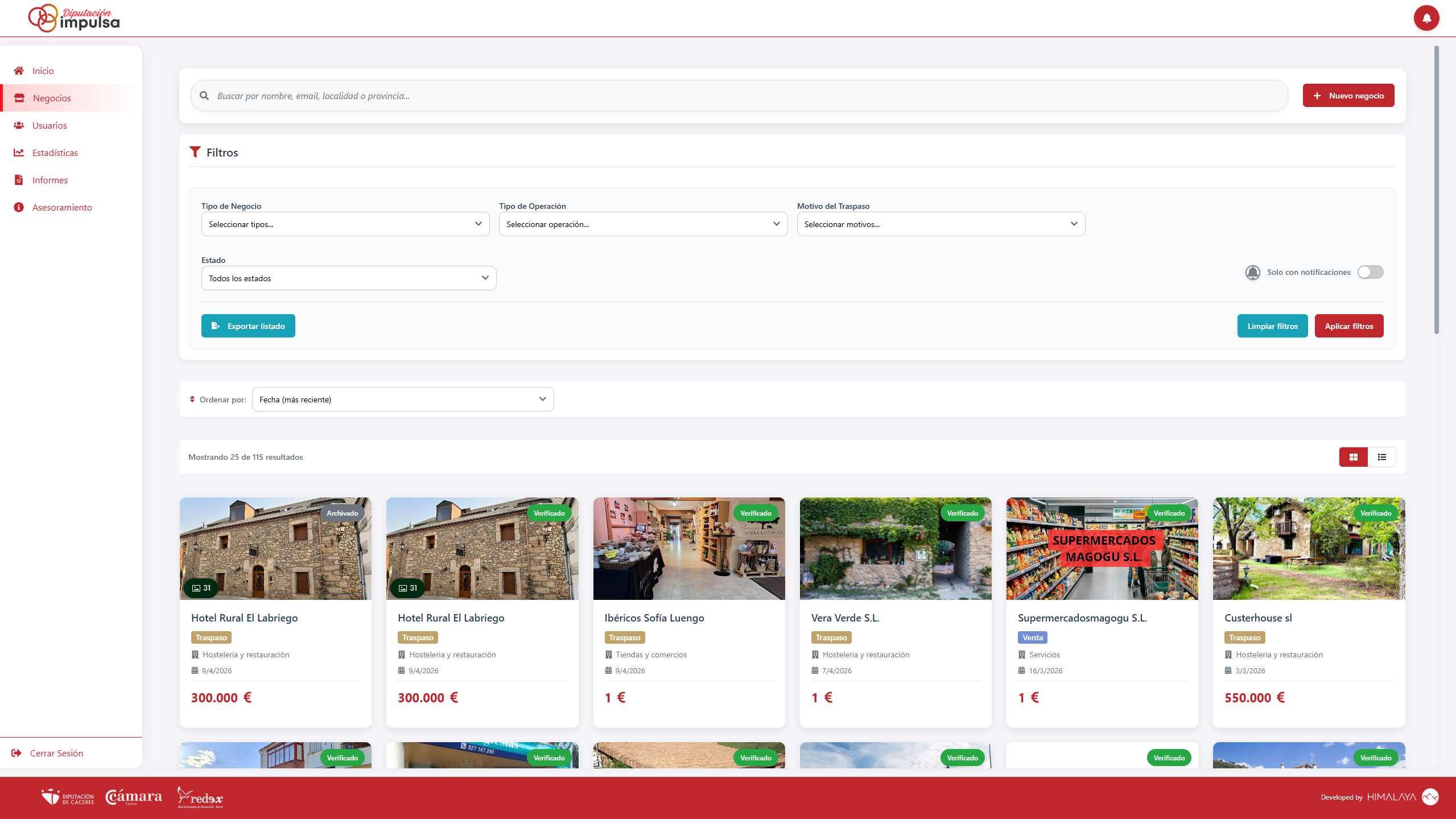Click the page vertical scrollbar
The image size is (1456, 819).
[1436, 190]
